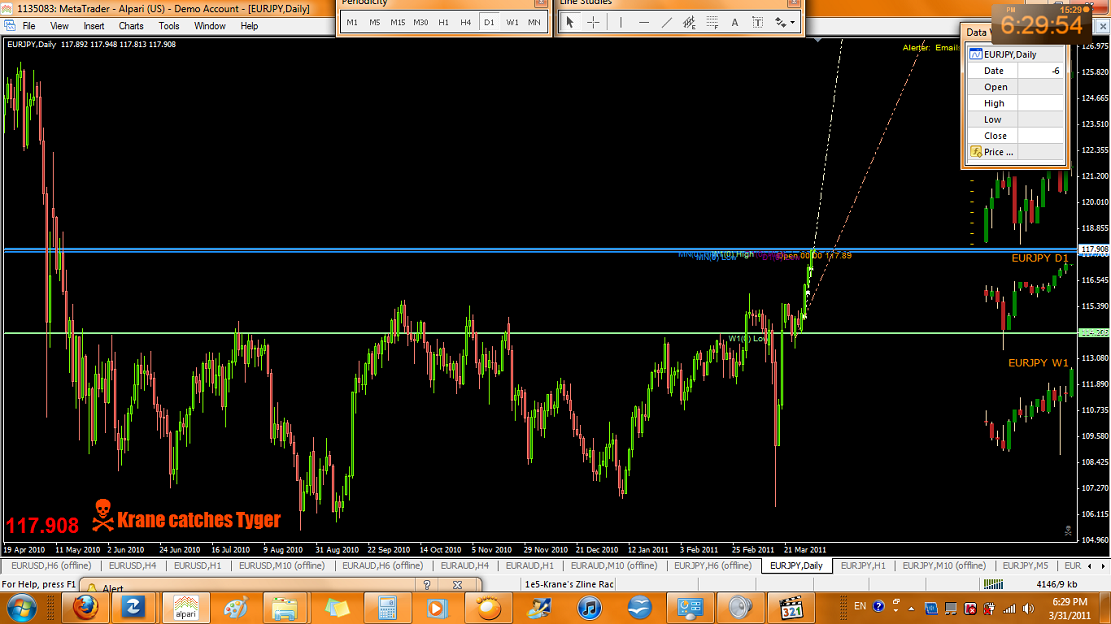
Task: Select the text 'A' tool
Action: tap(735, 23)
